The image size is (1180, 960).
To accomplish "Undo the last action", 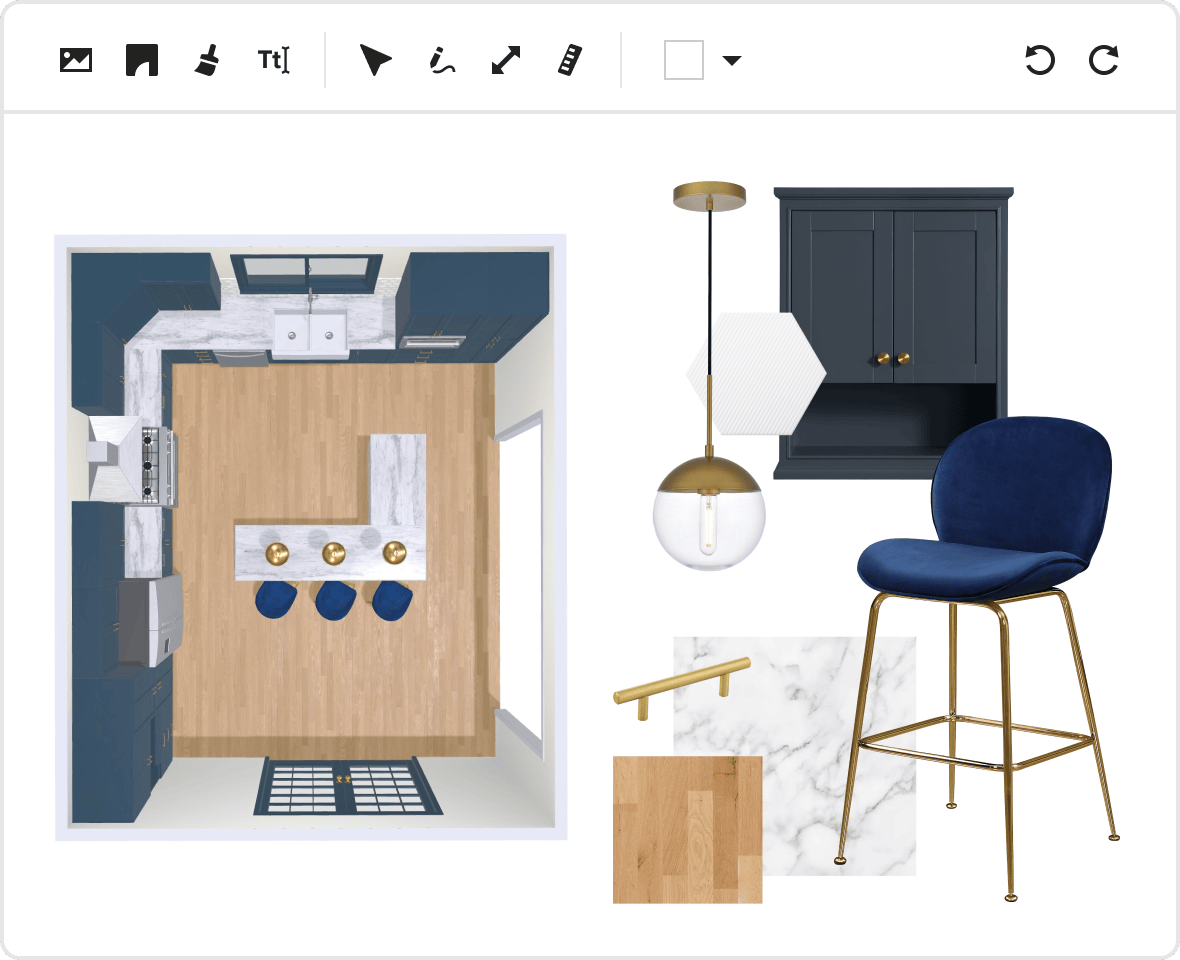I will (x=1040, y=60).
